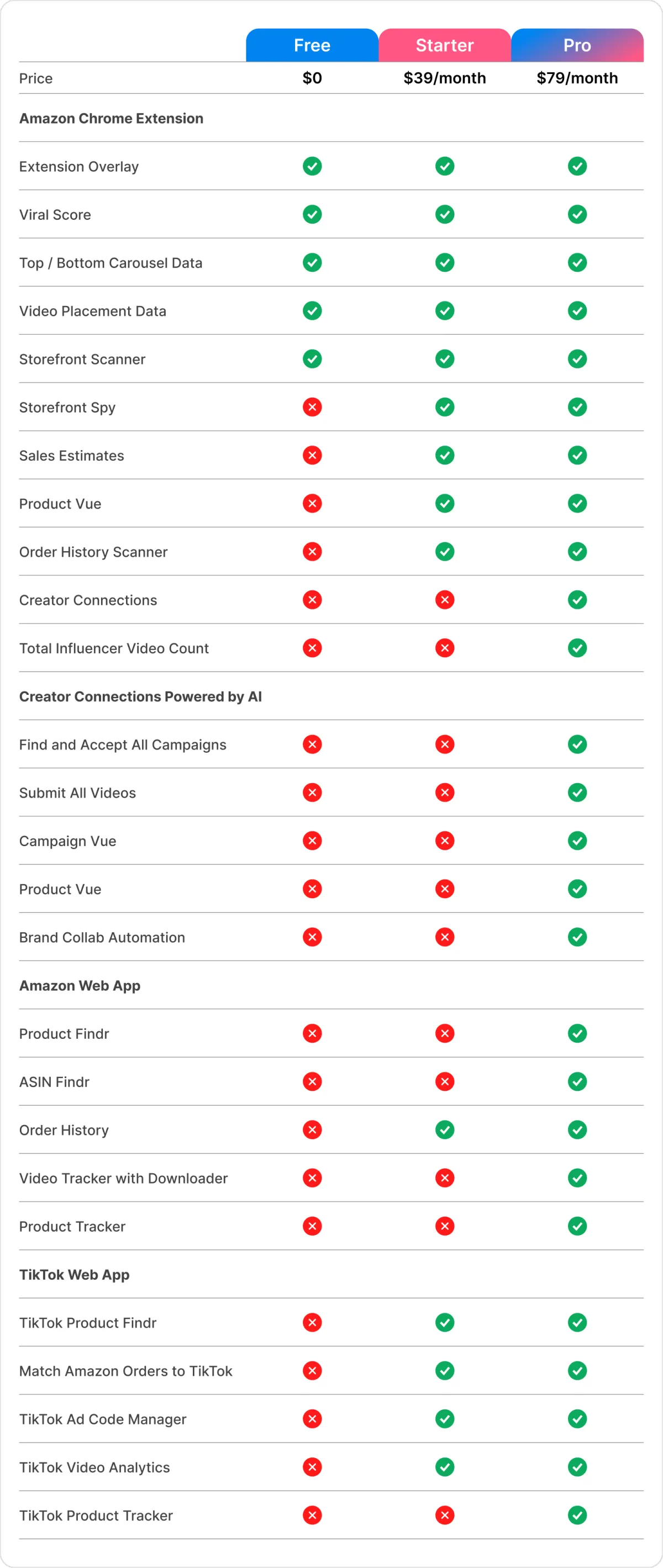Click Starter red cross for TikTok Product Tracker
Image resolution: width=663 pixels, height=1568 pixels.
click(445, 1516)
